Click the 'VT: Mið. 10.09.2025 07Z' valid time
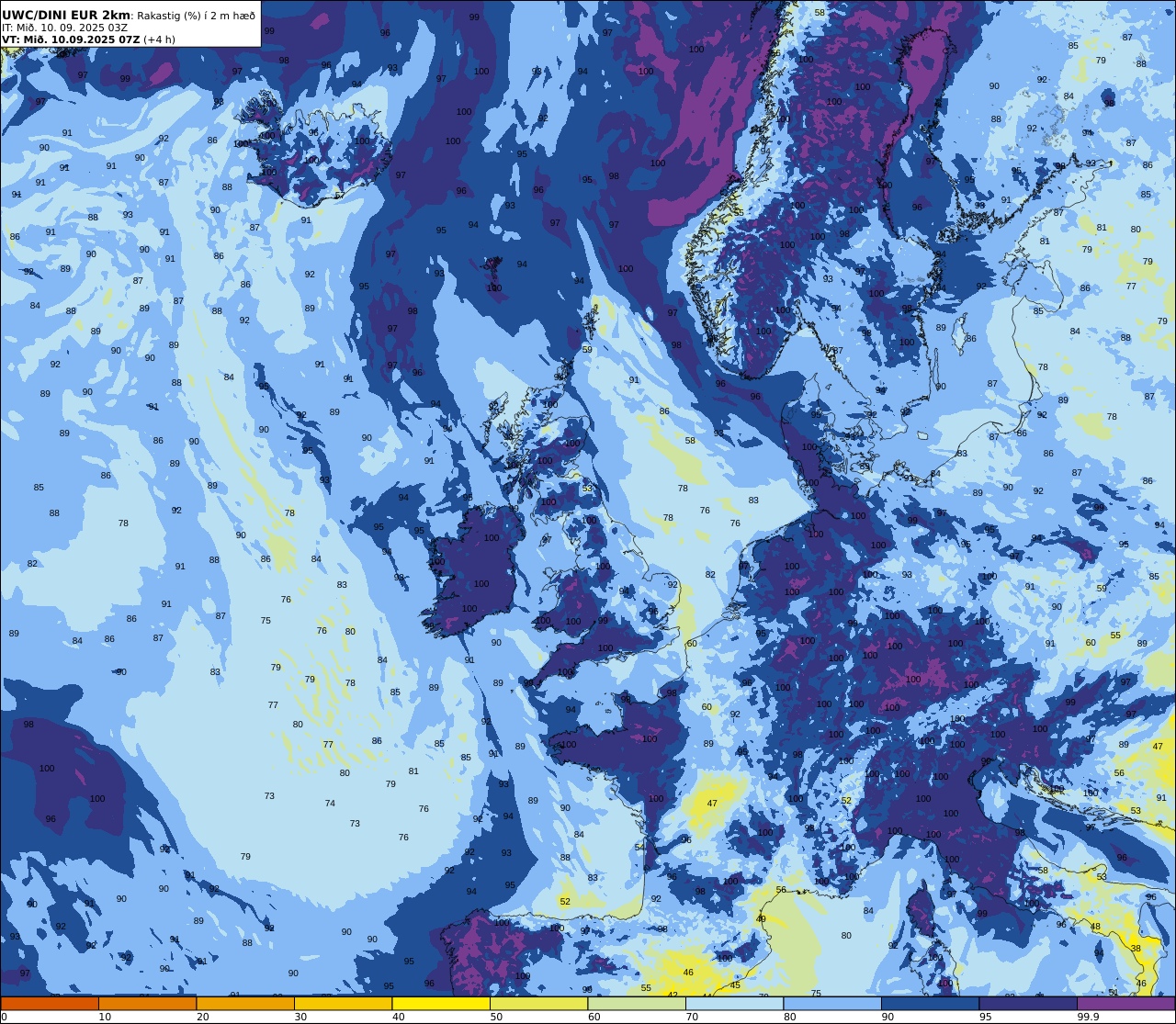1176x1024 pixels. tap(71, 39)
